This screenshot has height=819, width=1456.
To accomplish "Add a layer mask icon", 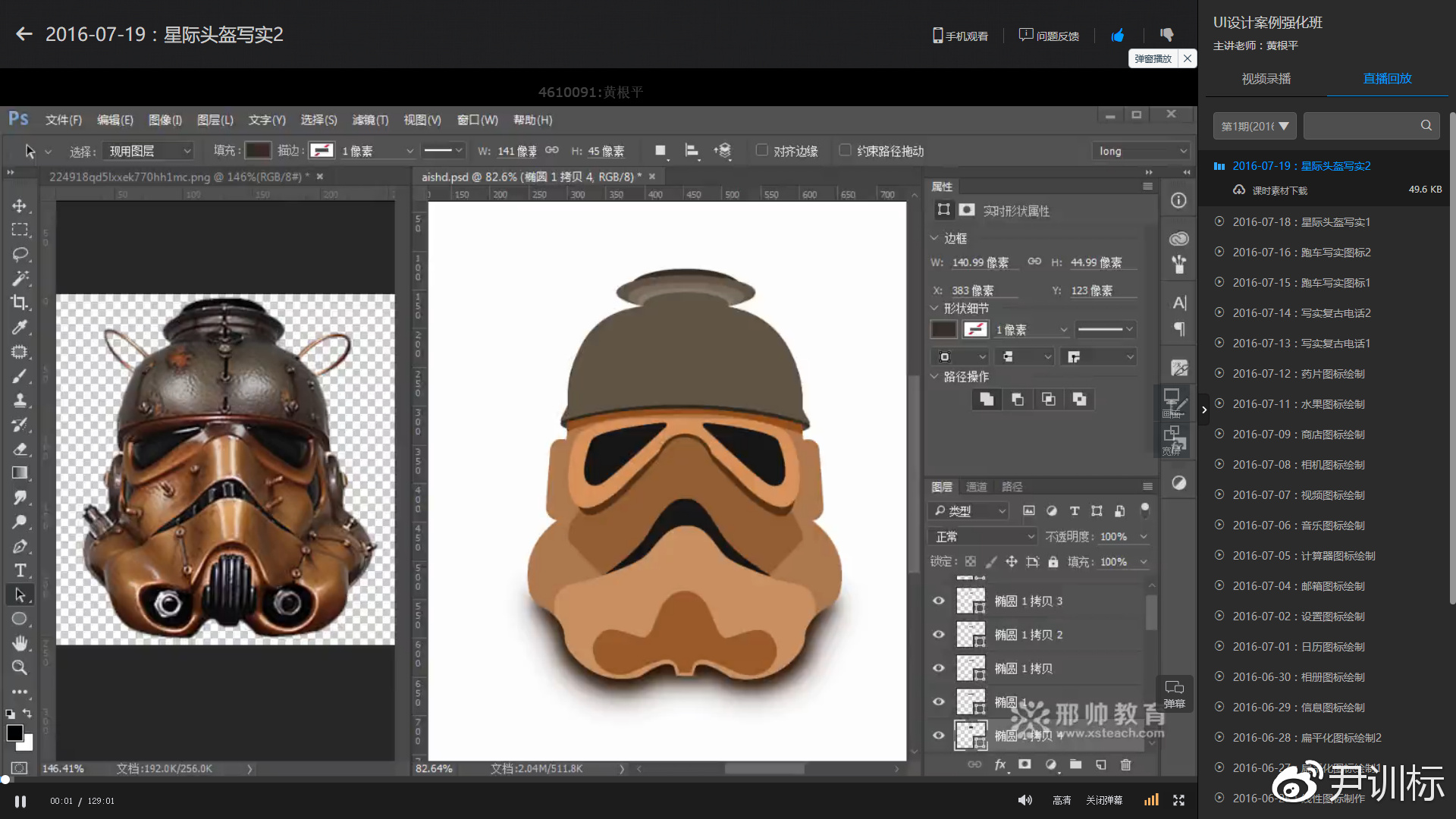I will pyautogui.click(x=1025, y=764).
